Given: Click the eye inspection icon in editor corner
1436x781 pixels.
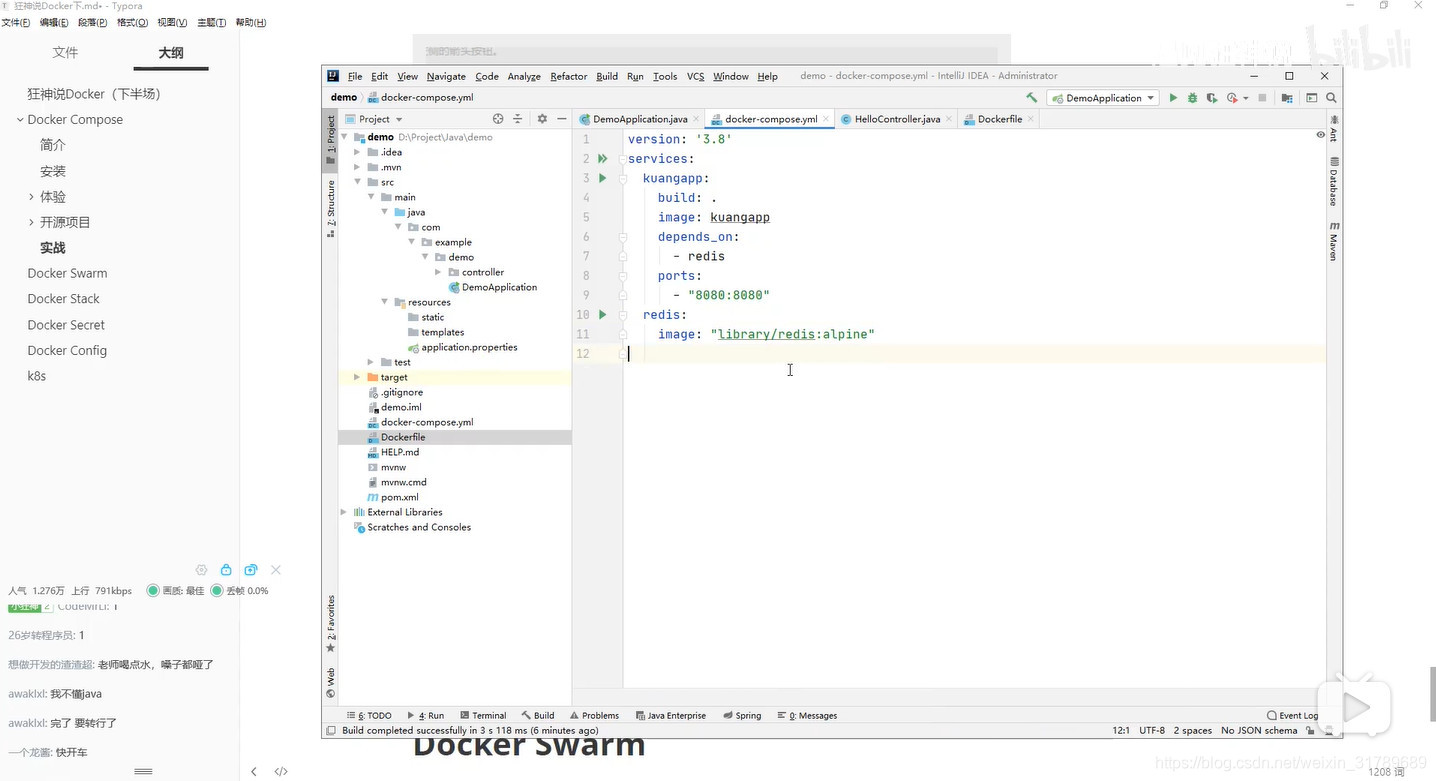Looking at the screenshot, I should click(x=1320, y=135).
